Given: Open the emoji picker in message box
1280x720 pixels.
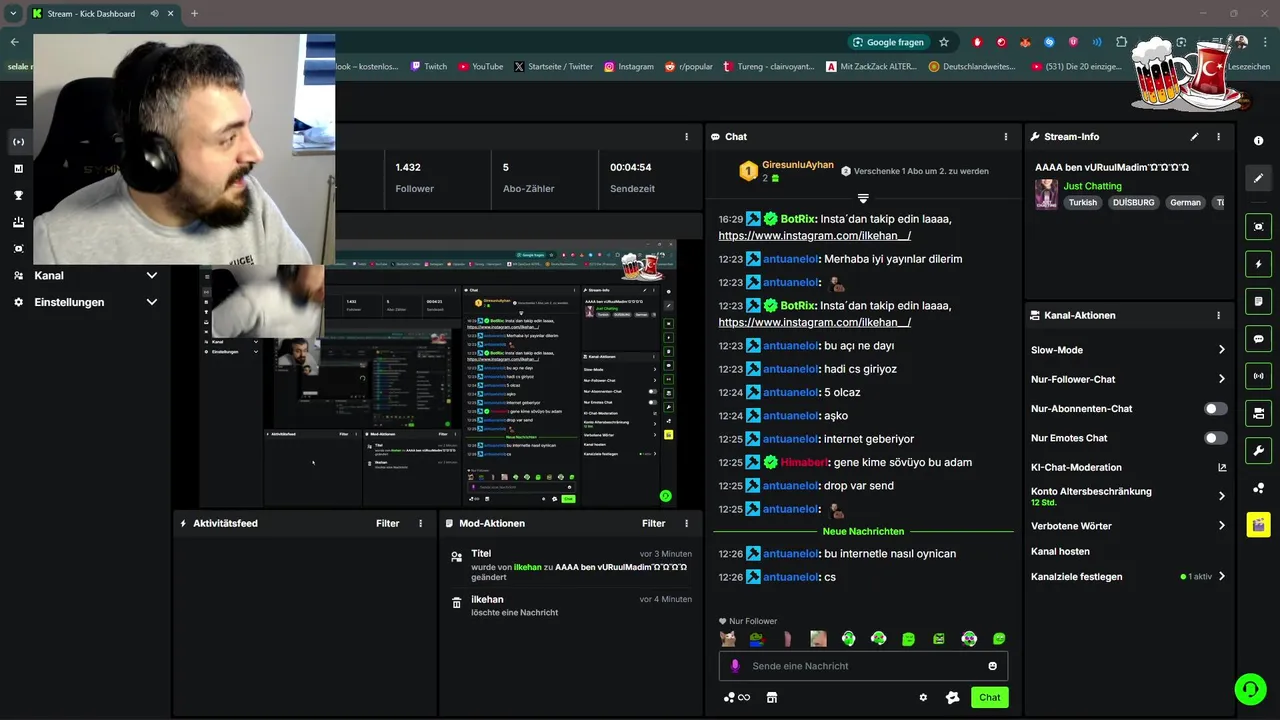Looking at the screenshot, I should pyautogui.click(x=992, y=666).
